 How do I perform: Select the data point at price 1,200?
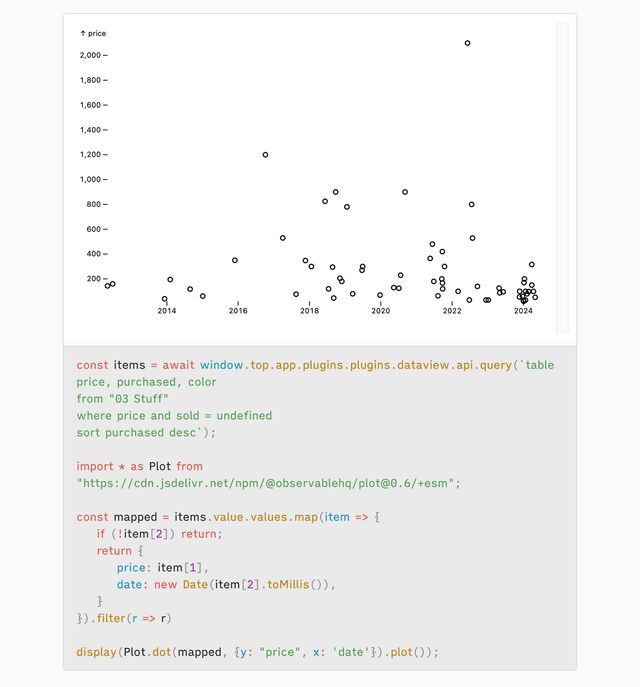[265, 155]
